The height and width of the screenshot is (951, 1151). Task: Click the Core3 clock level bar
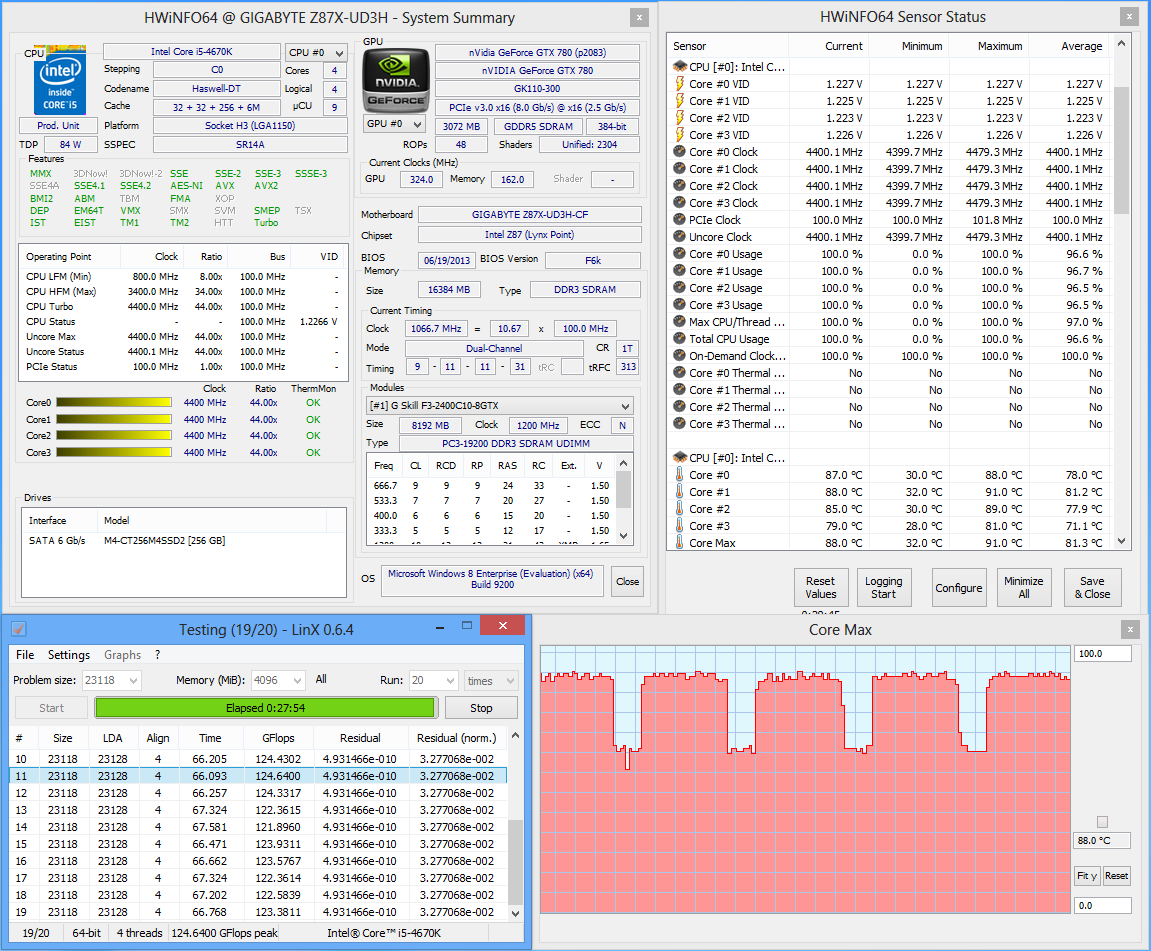click(x=114, y=452)
